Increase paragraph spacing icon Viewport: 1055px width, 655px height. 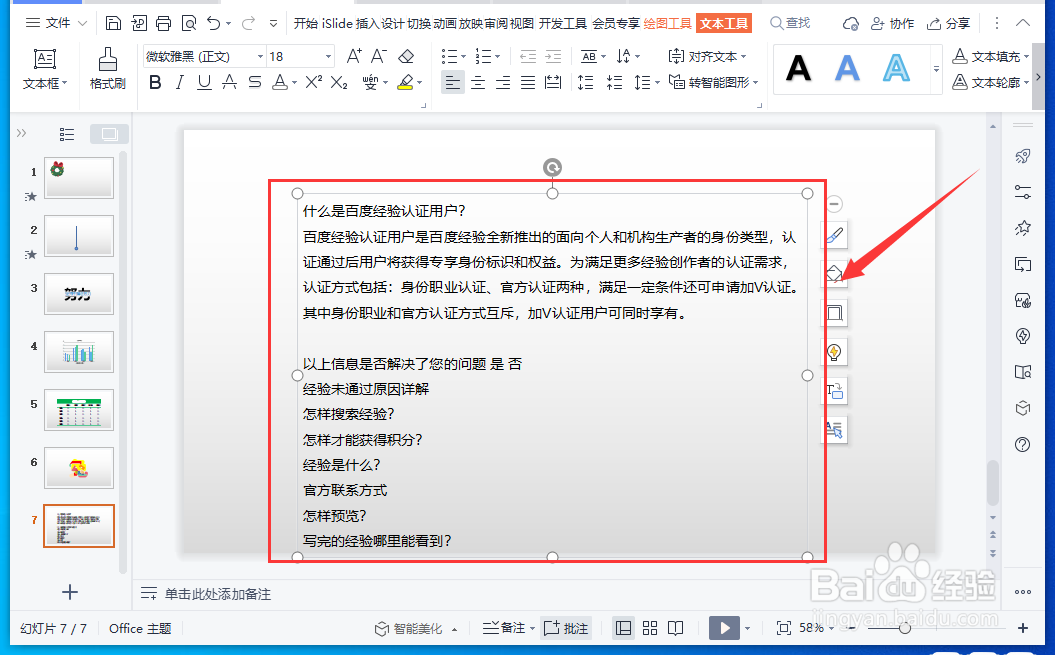pyautogui.click(x=586, y=82)
